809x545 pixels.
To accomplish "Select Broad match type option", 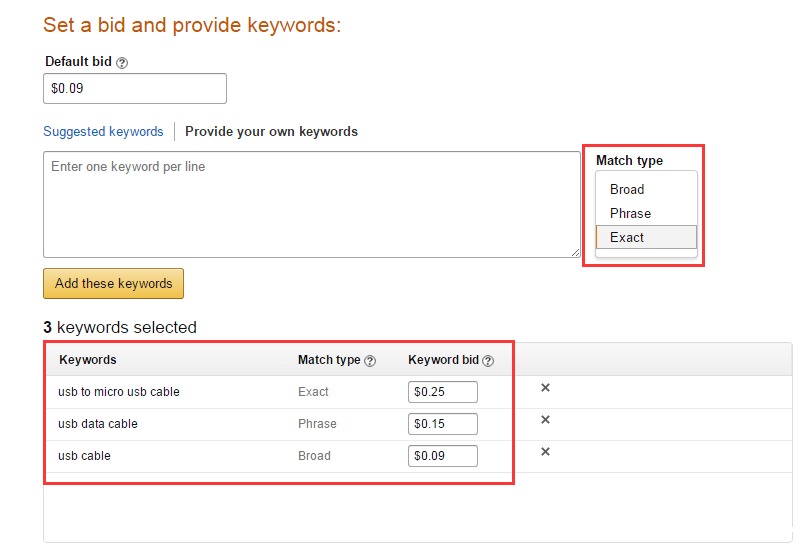I will pos(627,189).
